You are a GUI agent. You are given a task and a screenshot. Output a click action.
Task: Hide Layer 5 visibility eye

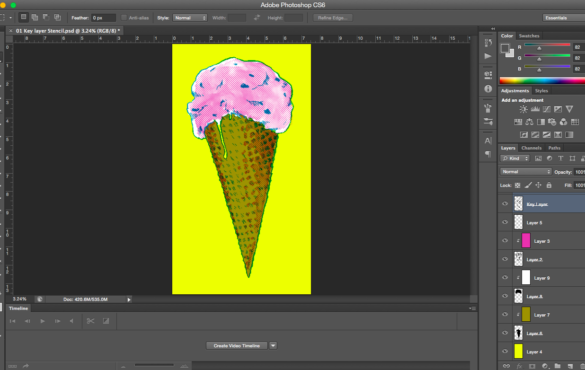click(x=505, y=222)
